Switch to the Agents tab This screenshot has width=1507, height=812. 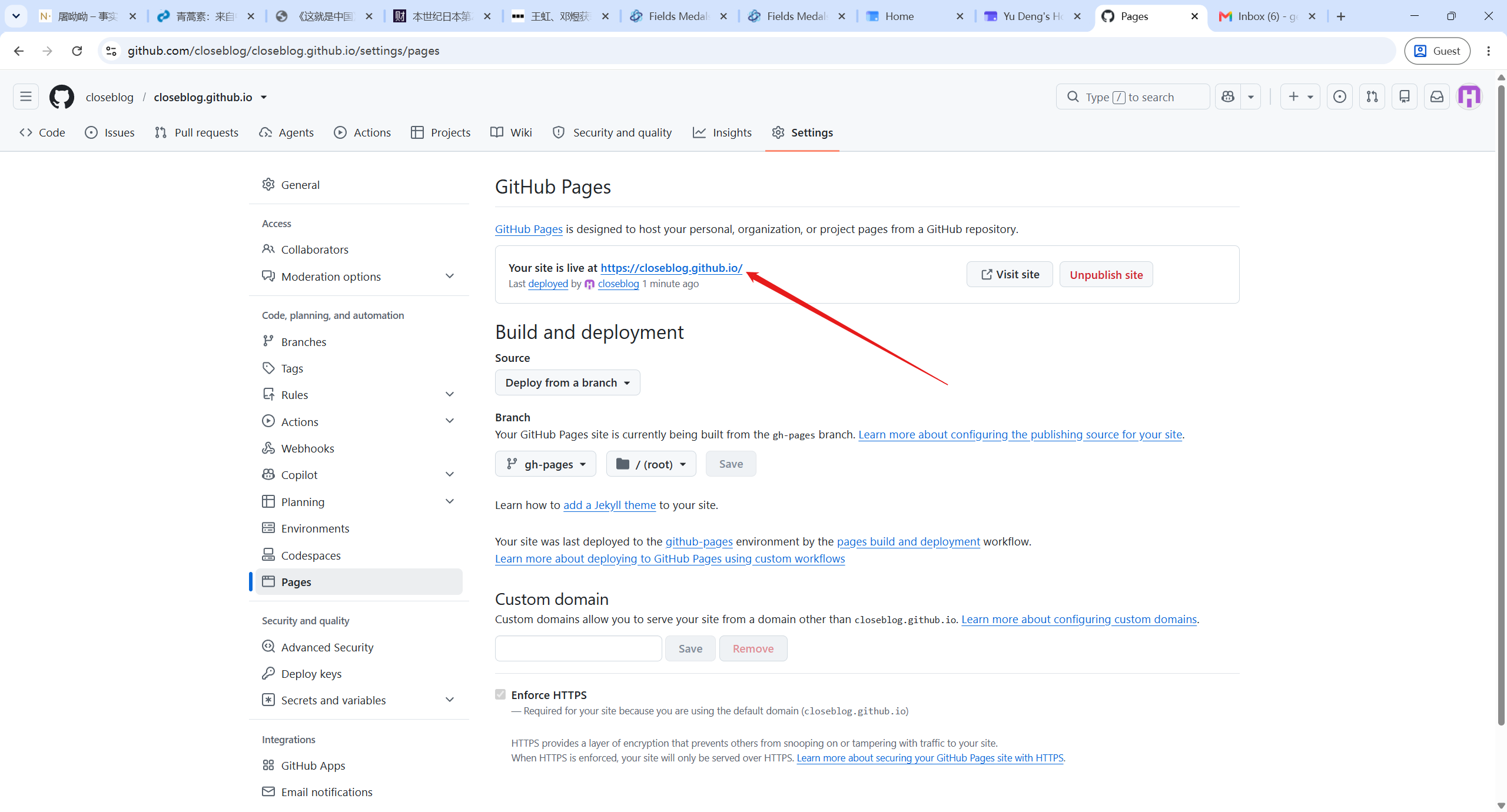[286, 132]
